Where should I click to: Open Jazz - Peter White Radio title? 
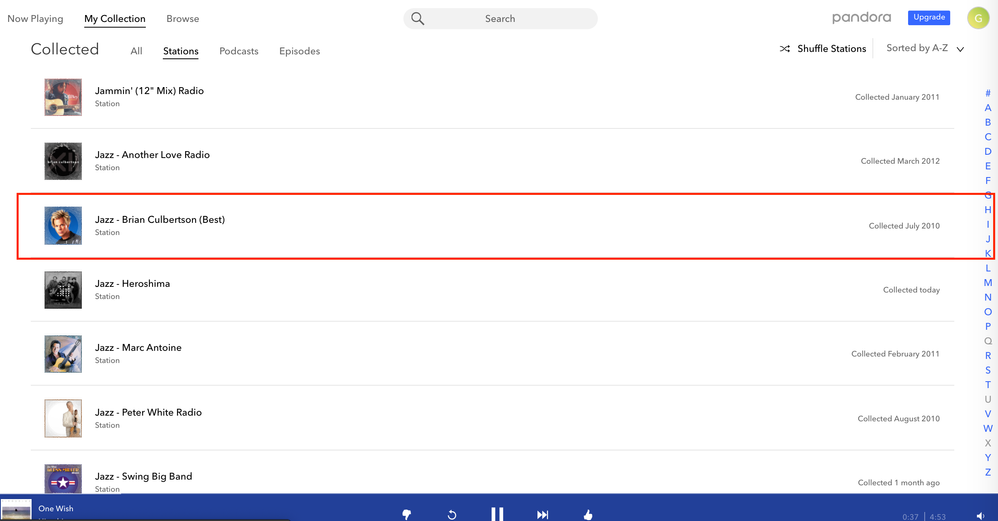[x=148, y=412]
